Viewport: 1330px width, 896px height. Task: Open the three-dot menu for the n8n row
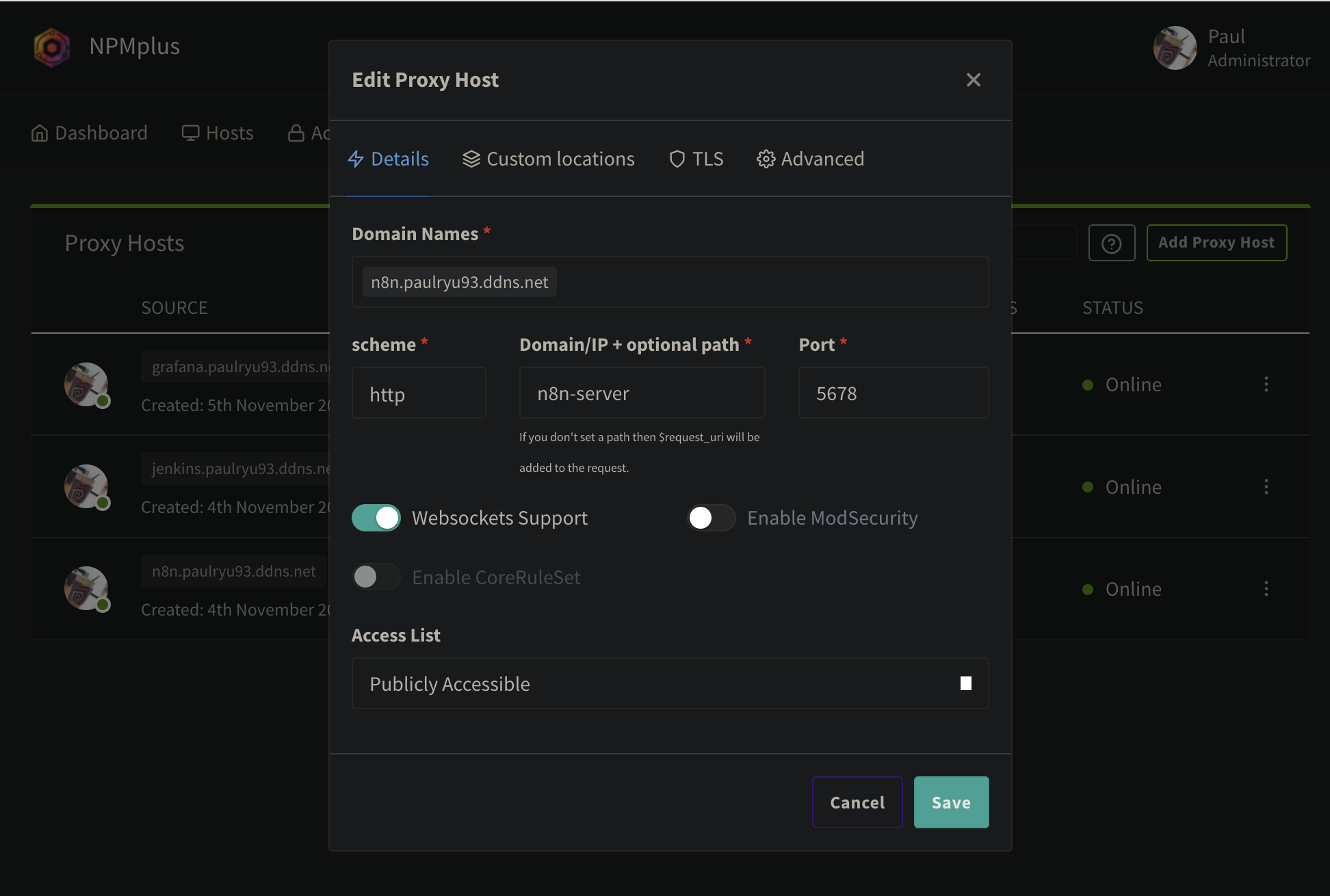coord(1266,589)
